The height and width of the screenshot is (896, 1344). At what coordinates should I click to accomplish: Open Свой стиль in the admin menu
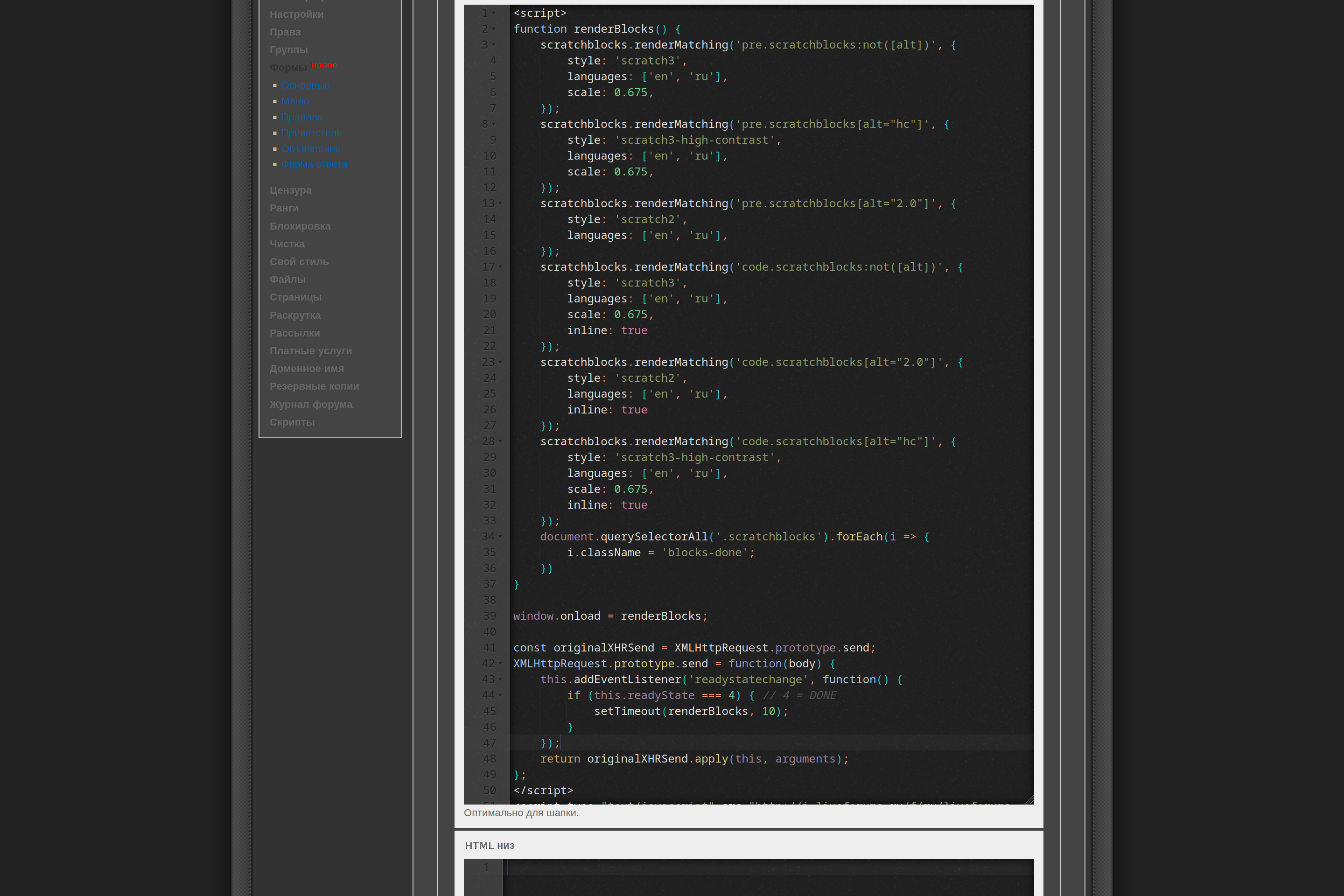click(299, 262)
